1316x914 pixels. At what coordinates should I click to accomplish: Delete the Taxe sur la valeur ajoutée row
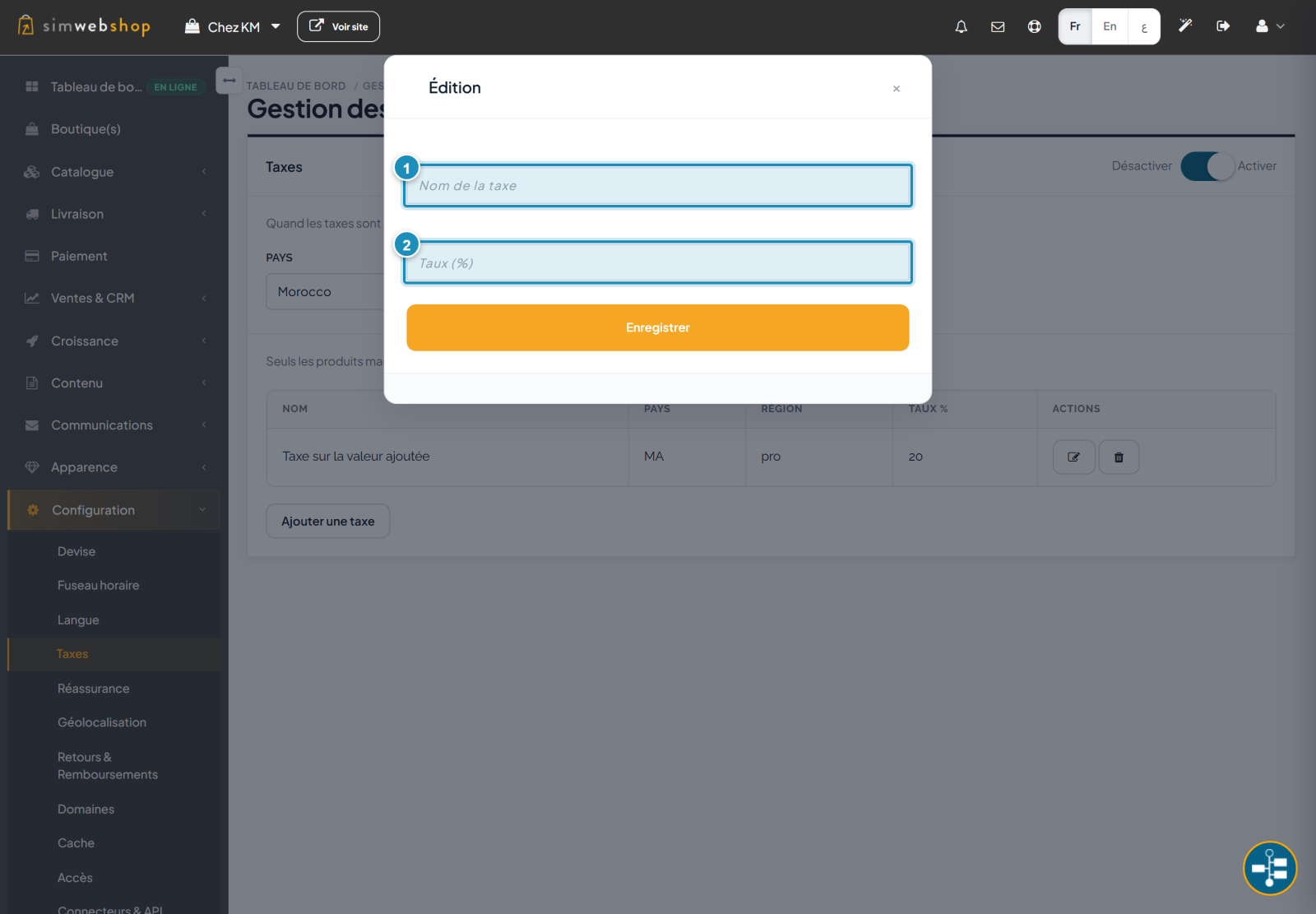pyautogui.click(x=1119, y=457)
